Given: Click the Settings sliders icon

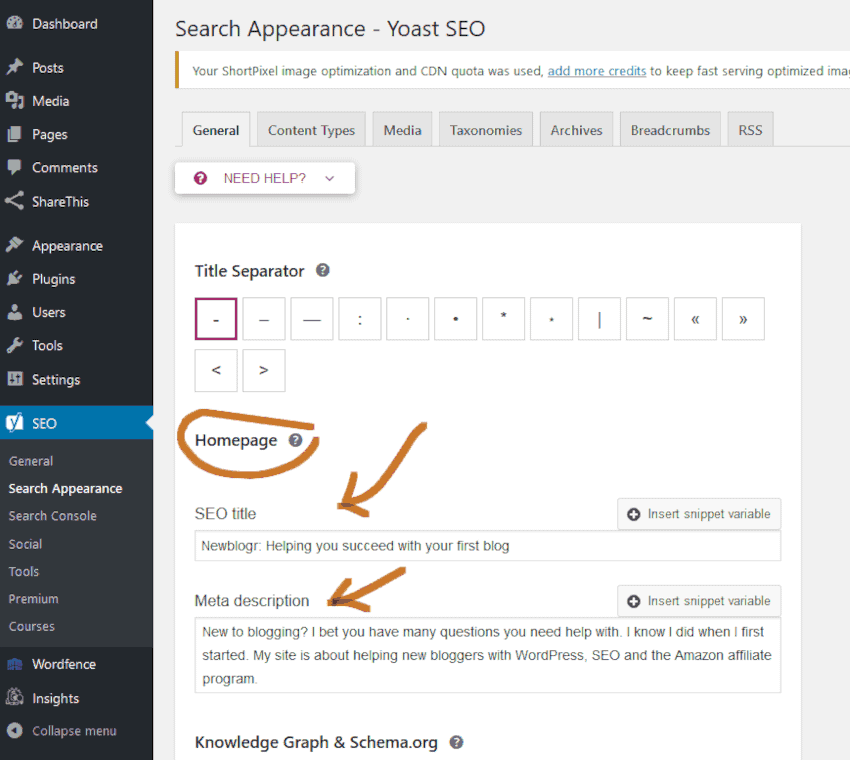Looking at the screenshot, I should 15,378.
